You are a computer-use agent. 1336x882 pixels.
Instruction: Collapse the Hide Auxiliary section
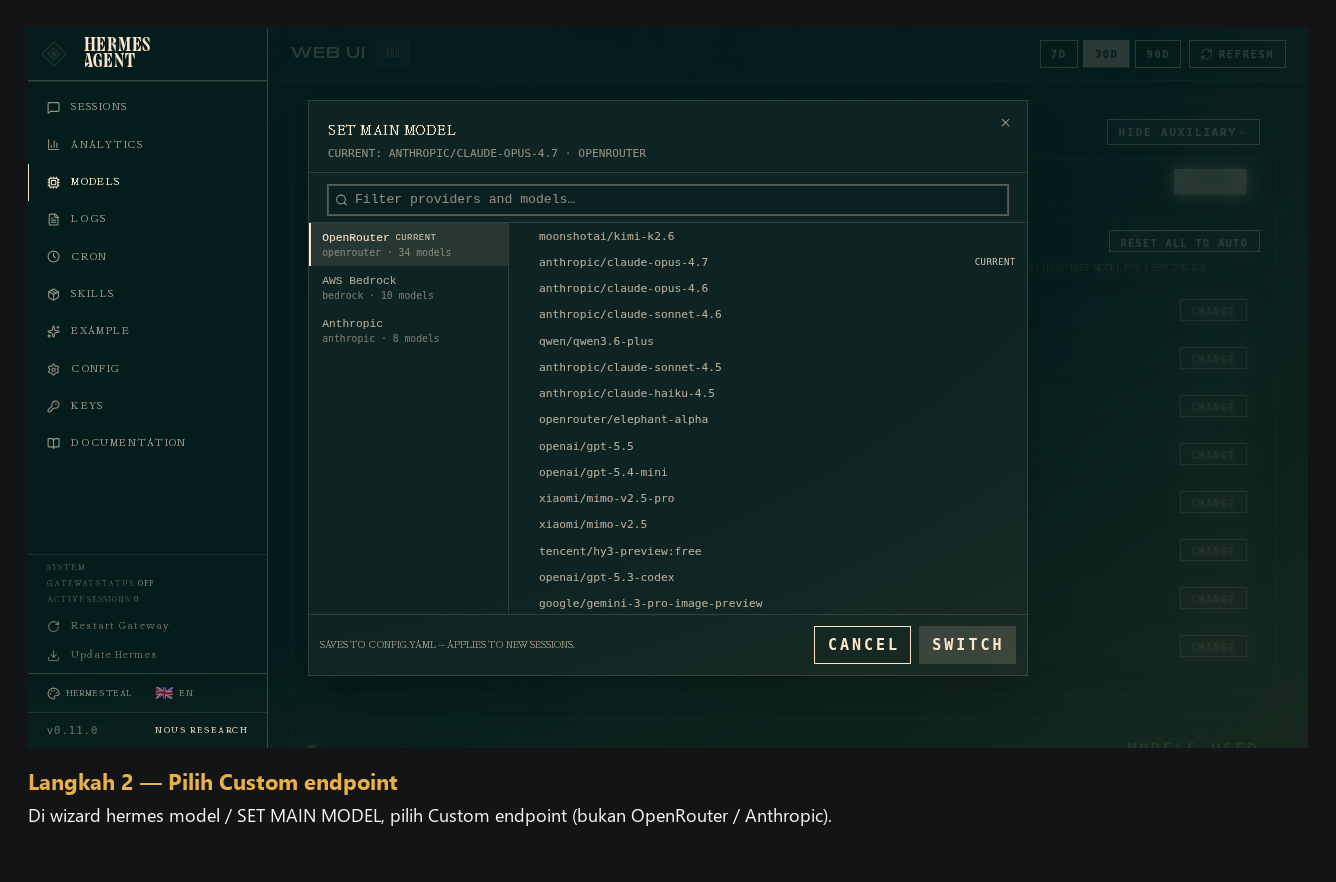point(1183,132)
